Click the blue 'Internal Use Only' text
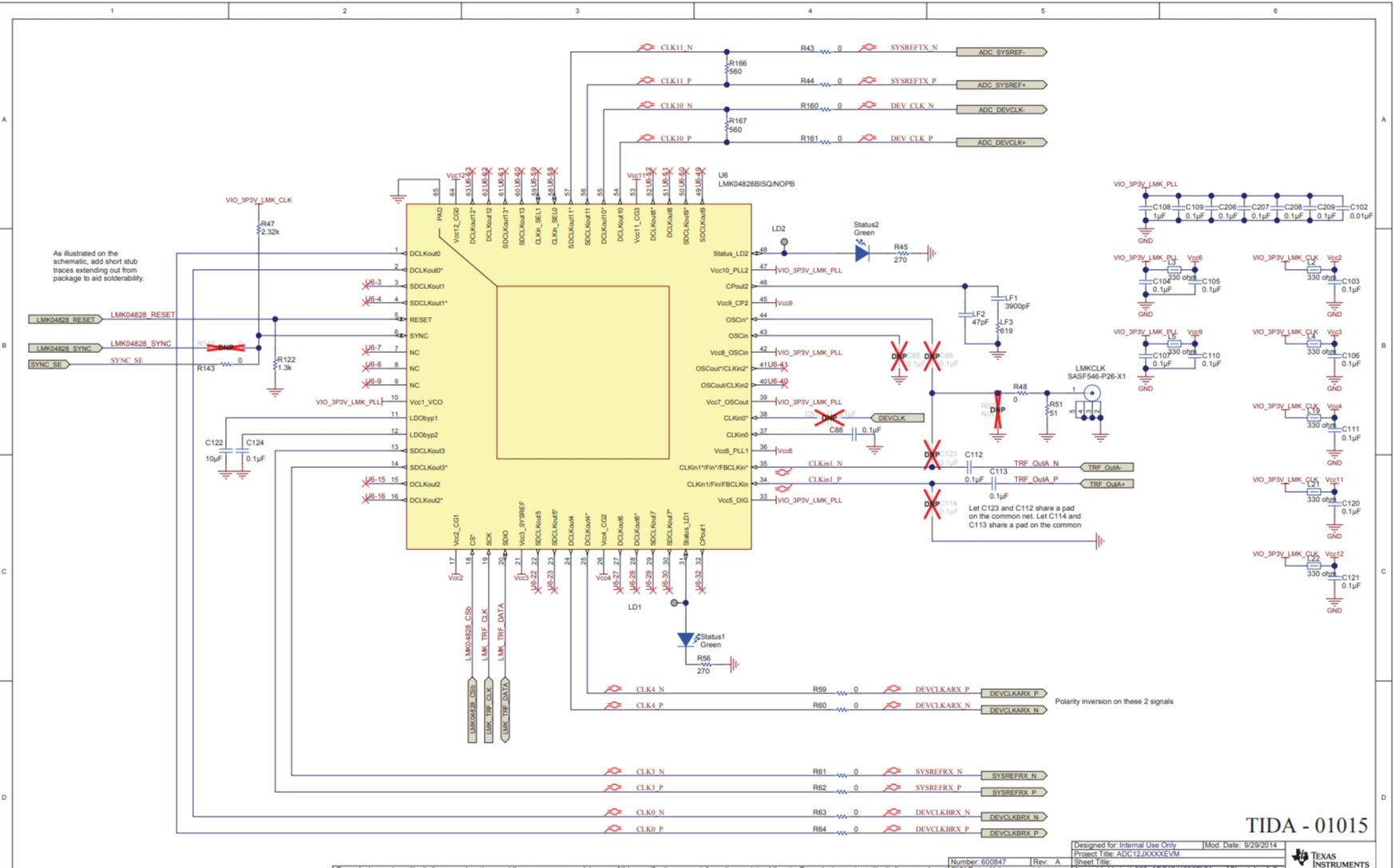The image size is (1395, 868). [1147, 845]
